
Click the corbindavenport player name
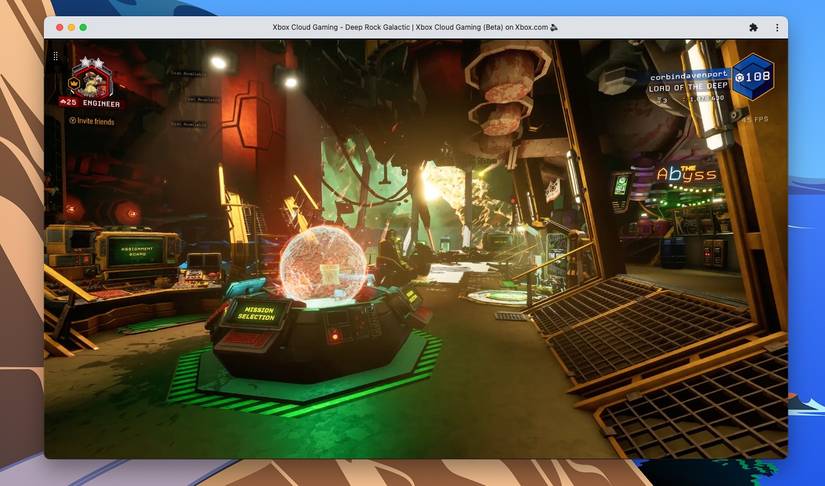pyautogui.click(x=689, y=77)
